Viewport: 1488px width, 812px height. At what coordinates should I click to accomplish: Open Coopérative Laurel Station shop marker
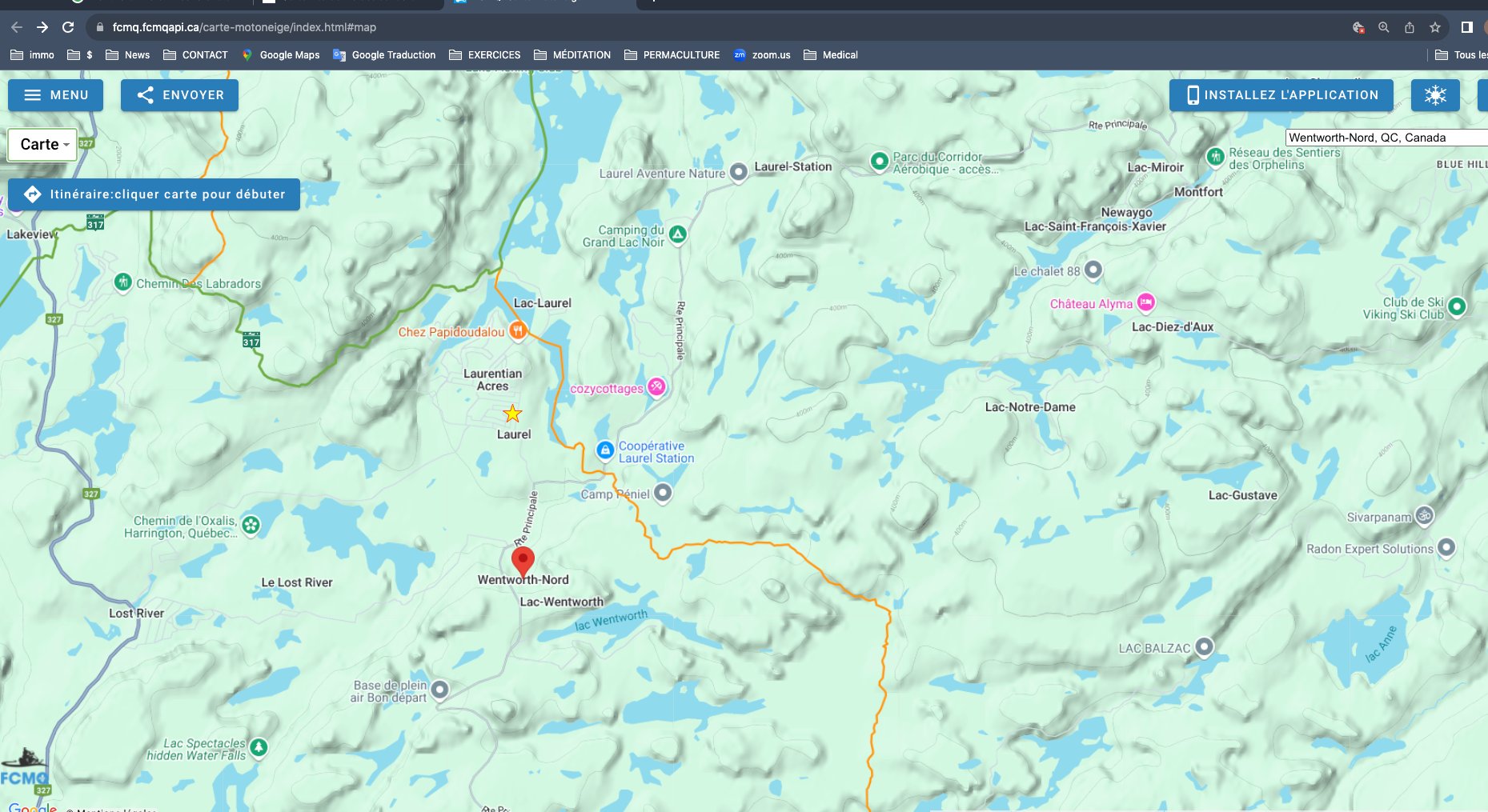605,450
